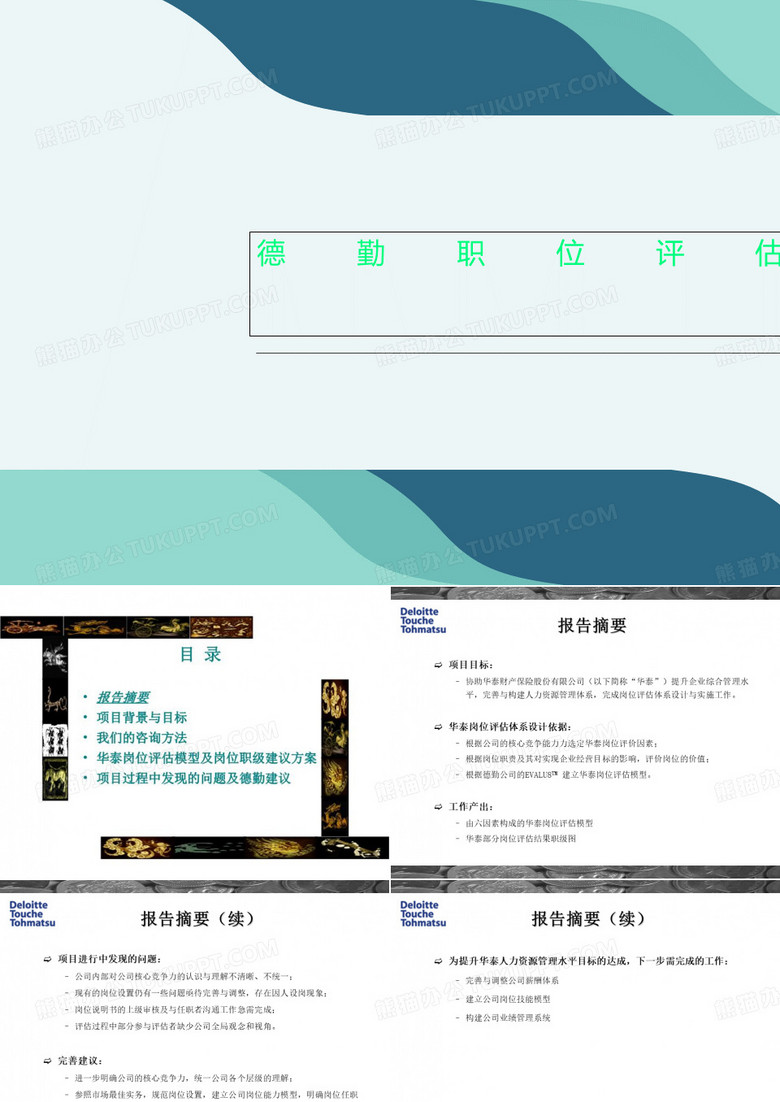Click the 目录 slide heading
Viewport: 780px width, 1102px height.
200,654
